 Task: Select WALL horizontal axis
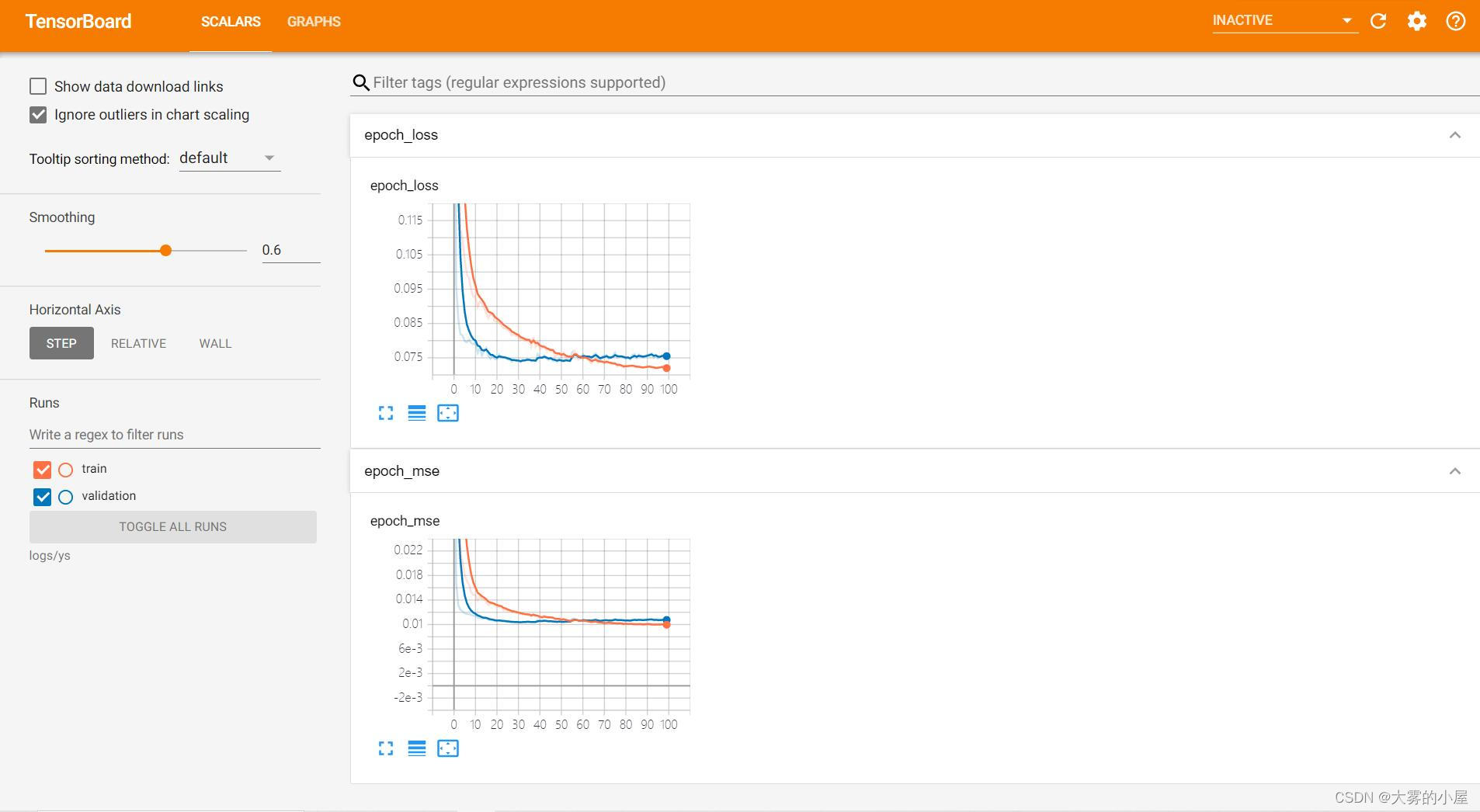coord(215,343)
